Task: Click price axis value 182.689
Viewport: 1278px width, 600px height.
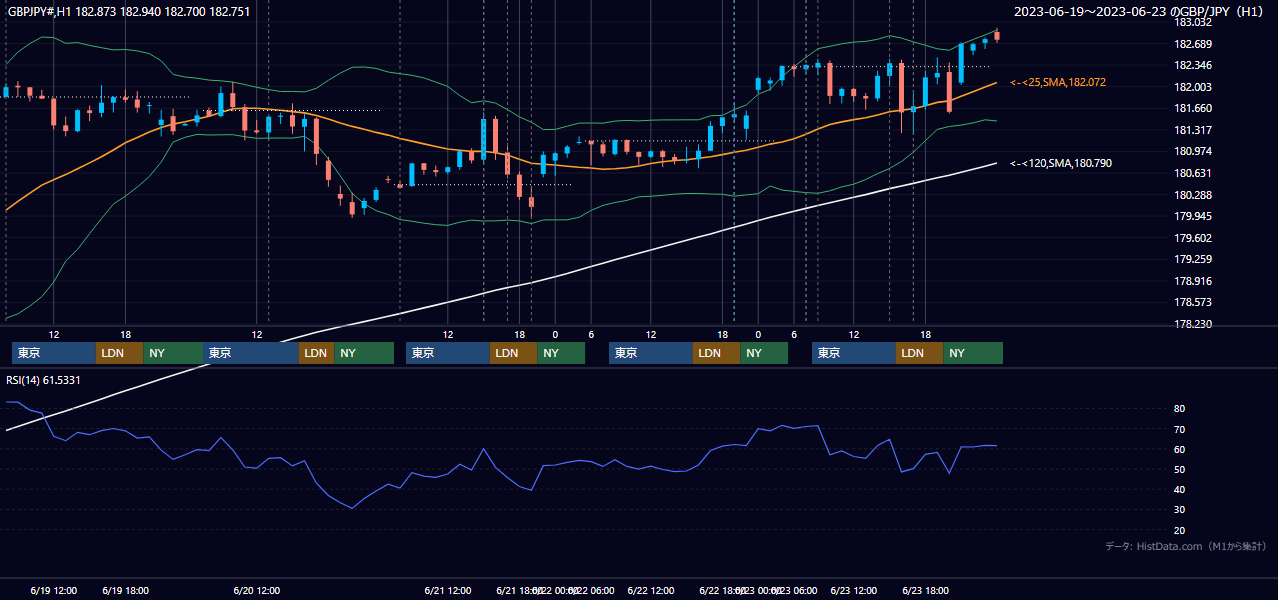Action: click(x=1193, y=44)
